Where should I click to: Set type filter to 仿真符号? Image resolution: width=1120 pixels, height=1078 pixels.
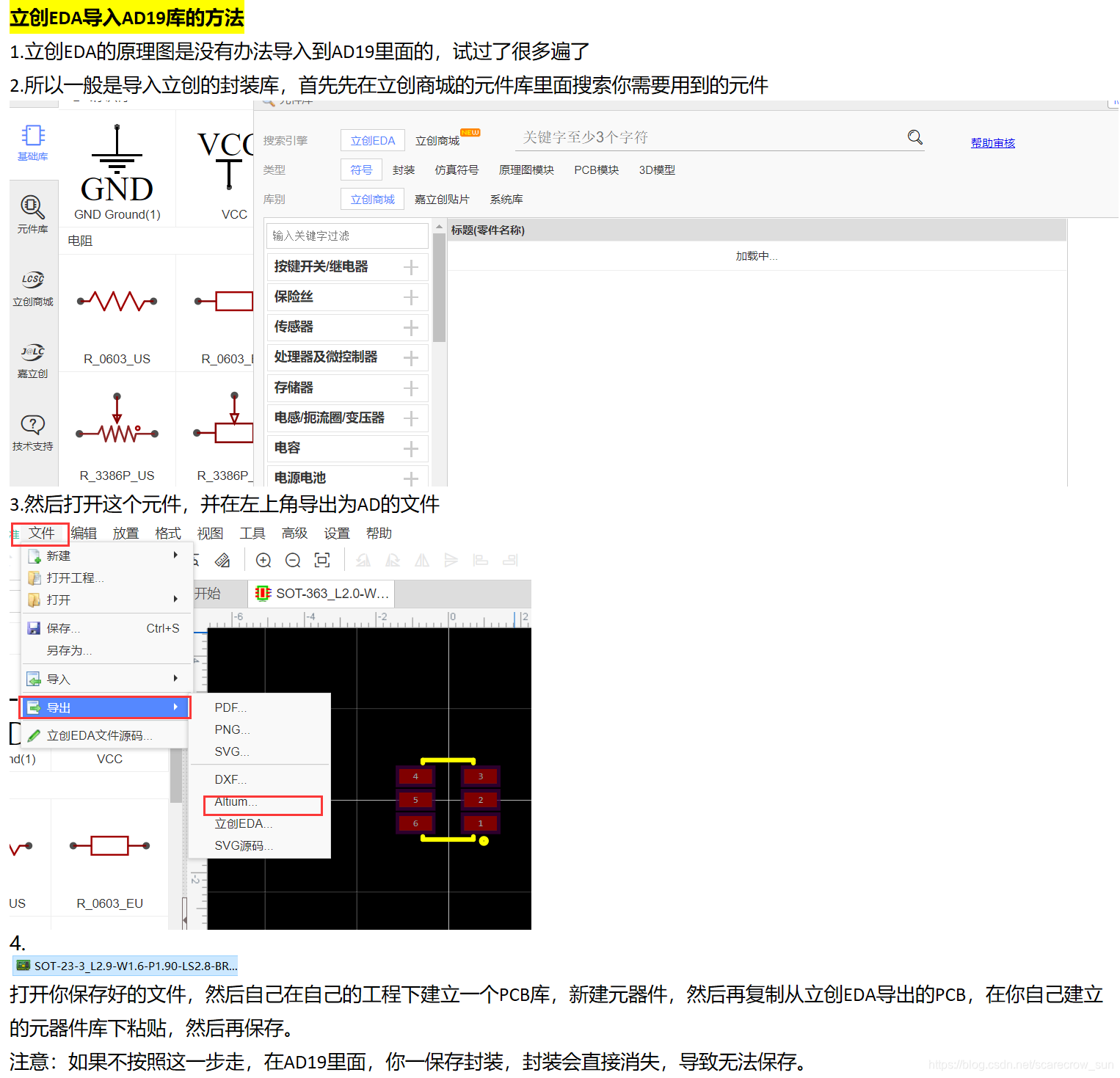pos(457,170)
